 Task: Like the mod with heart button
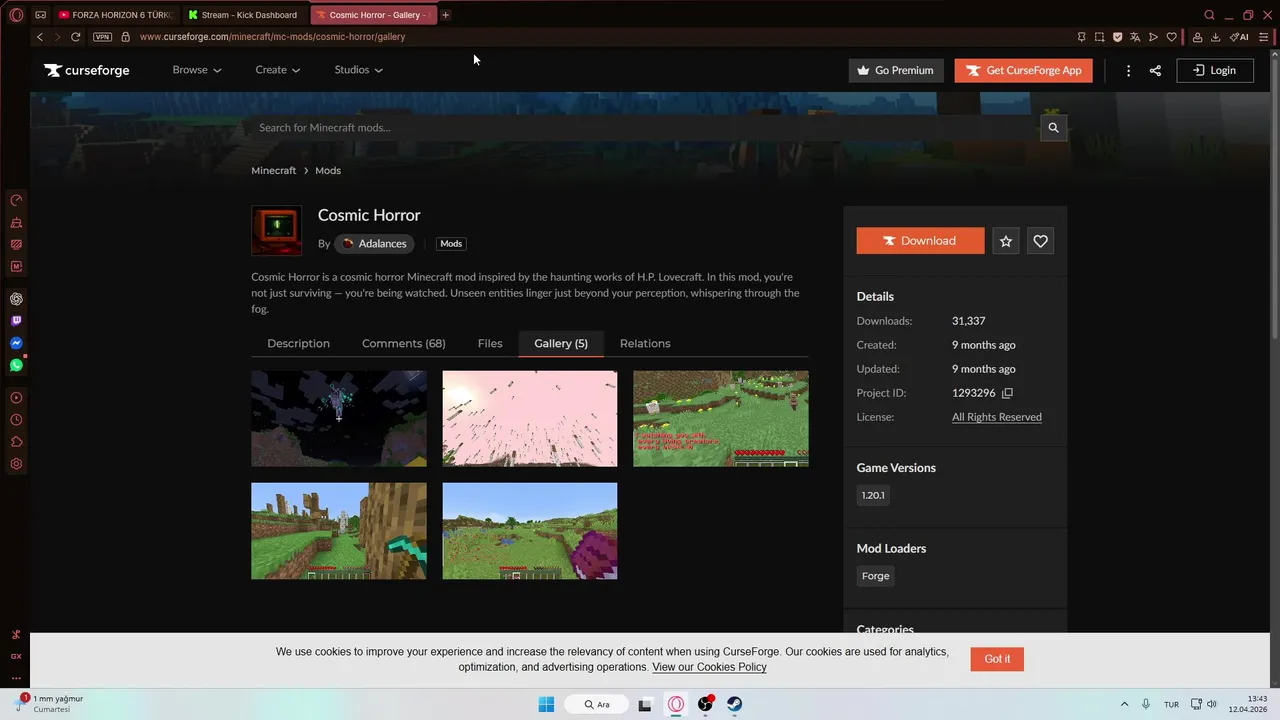[x=1040, y=241]
